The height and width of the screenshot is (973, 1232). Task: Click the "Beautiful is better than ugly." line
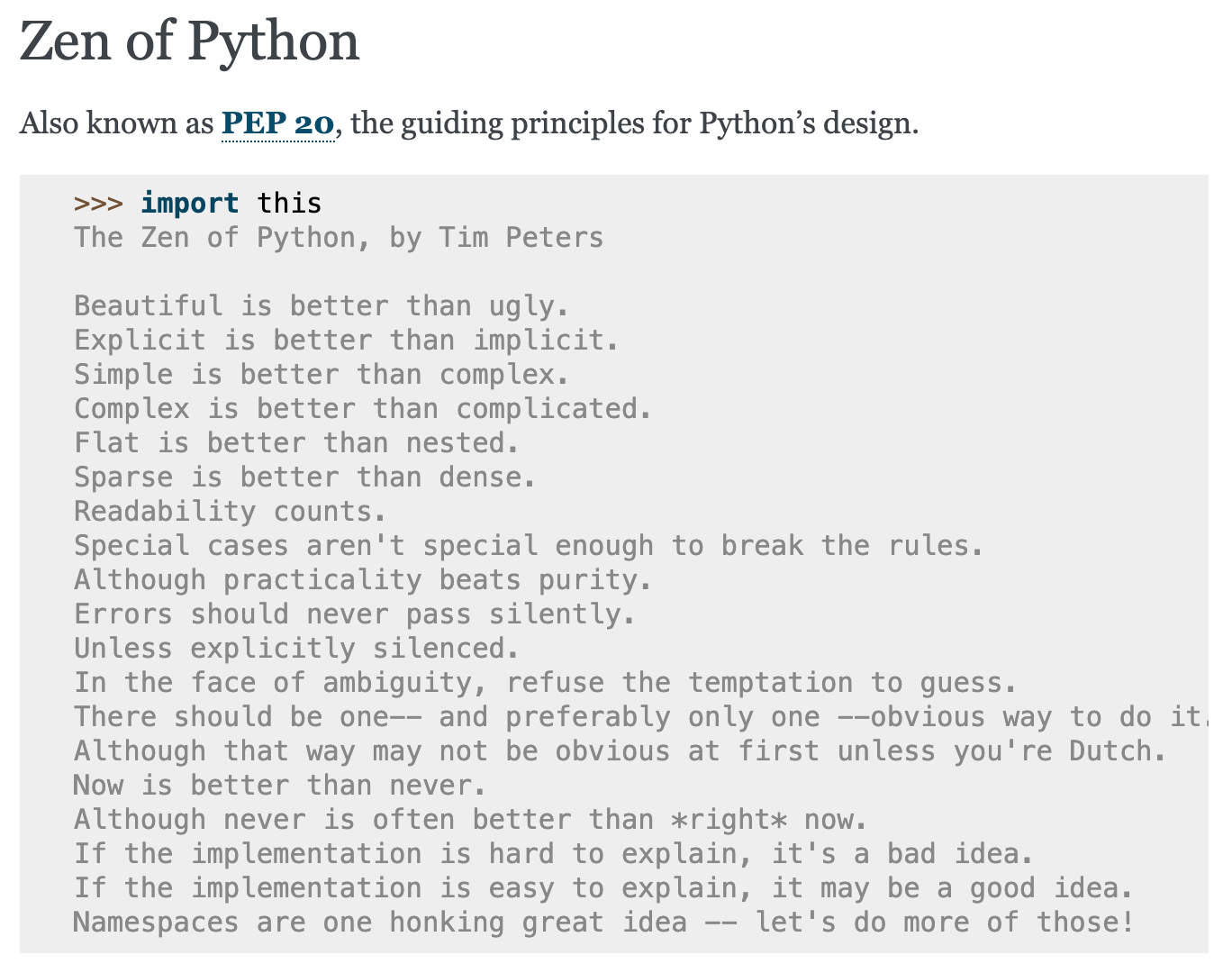322,306
